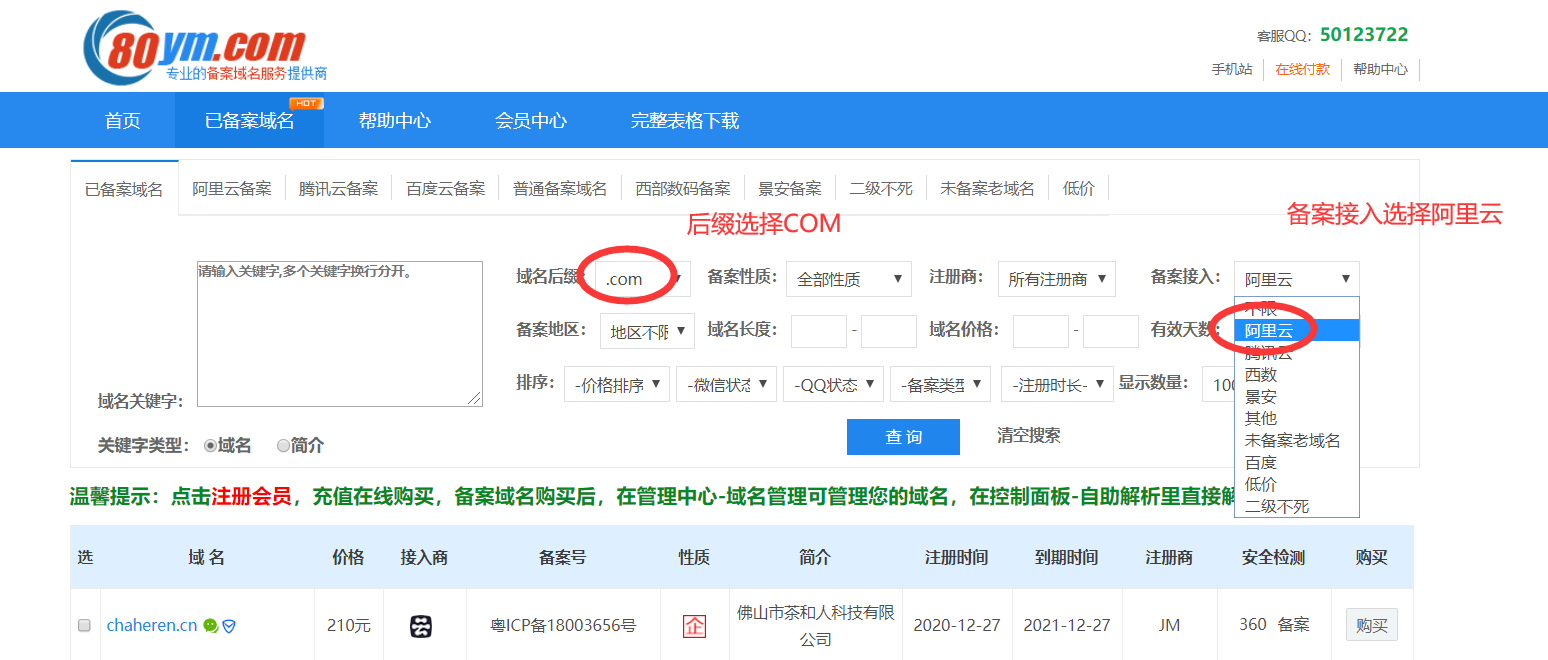Switch to the 普通备案域名 tab
Screen dimensions: 1548x660
click(x=560, y=188)
